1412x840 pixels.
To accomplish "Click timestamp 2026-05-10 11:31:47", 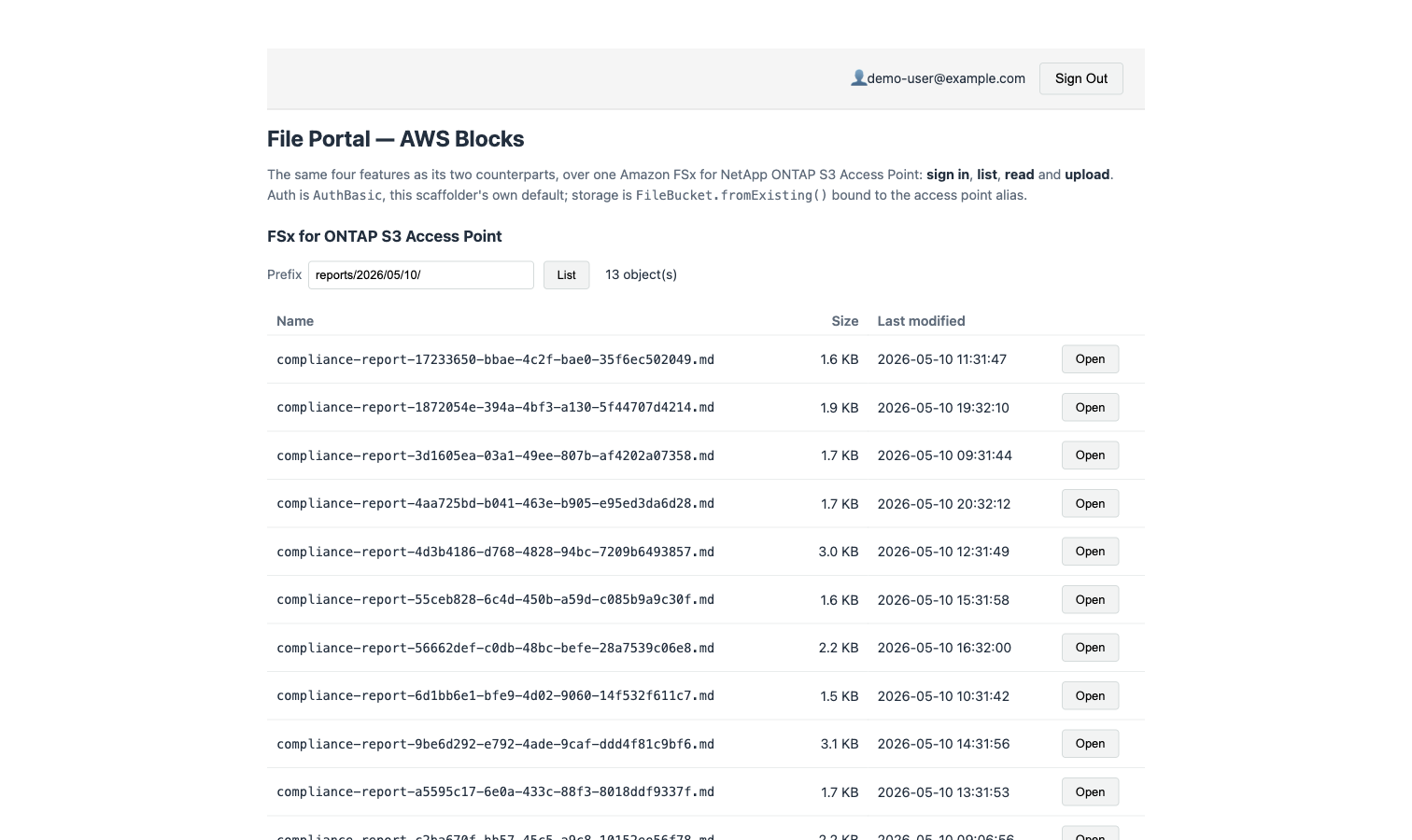I will tap(942, 359).
